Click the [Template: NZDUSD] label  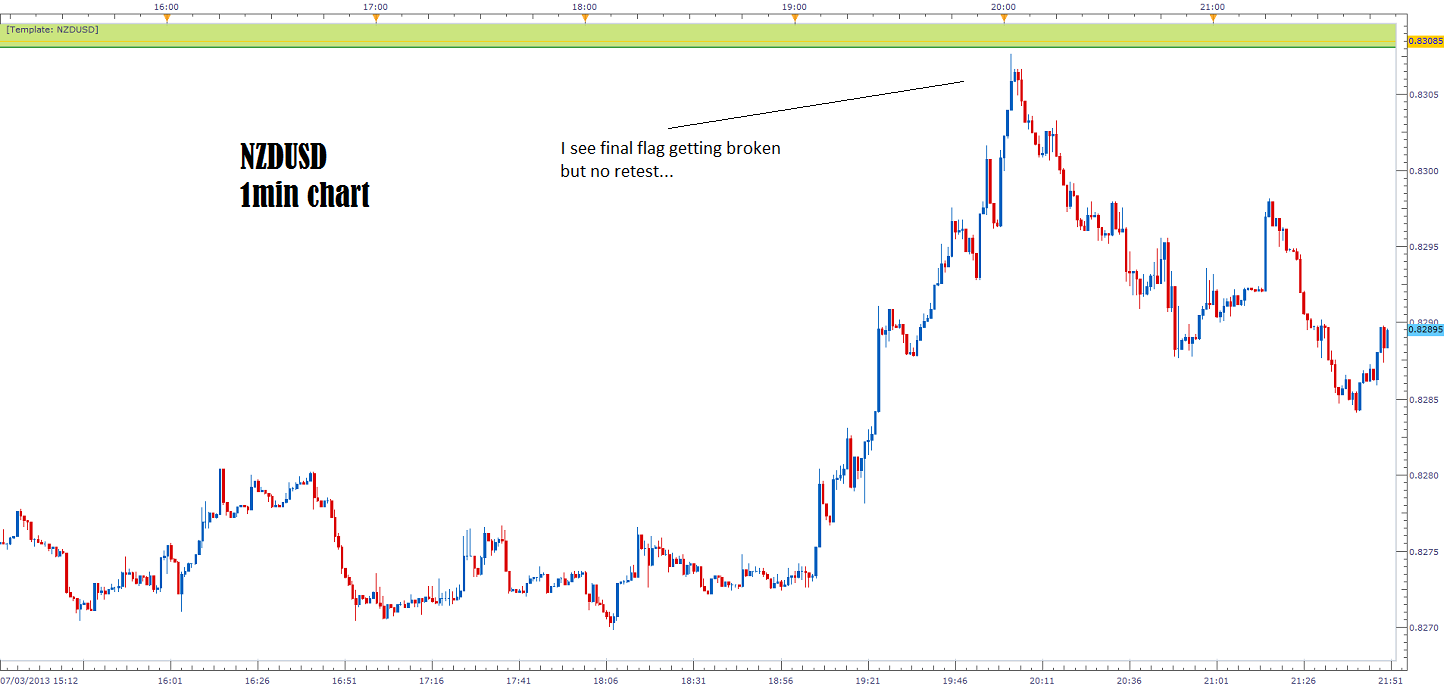click(52, 30)
